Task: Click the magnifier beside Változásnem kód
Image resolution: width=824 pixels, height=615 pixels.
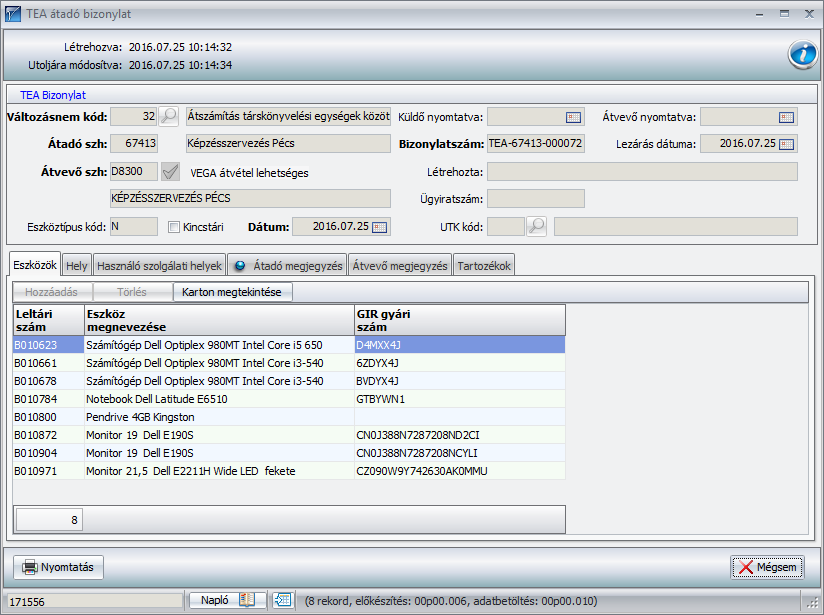Action: (169, 116)
